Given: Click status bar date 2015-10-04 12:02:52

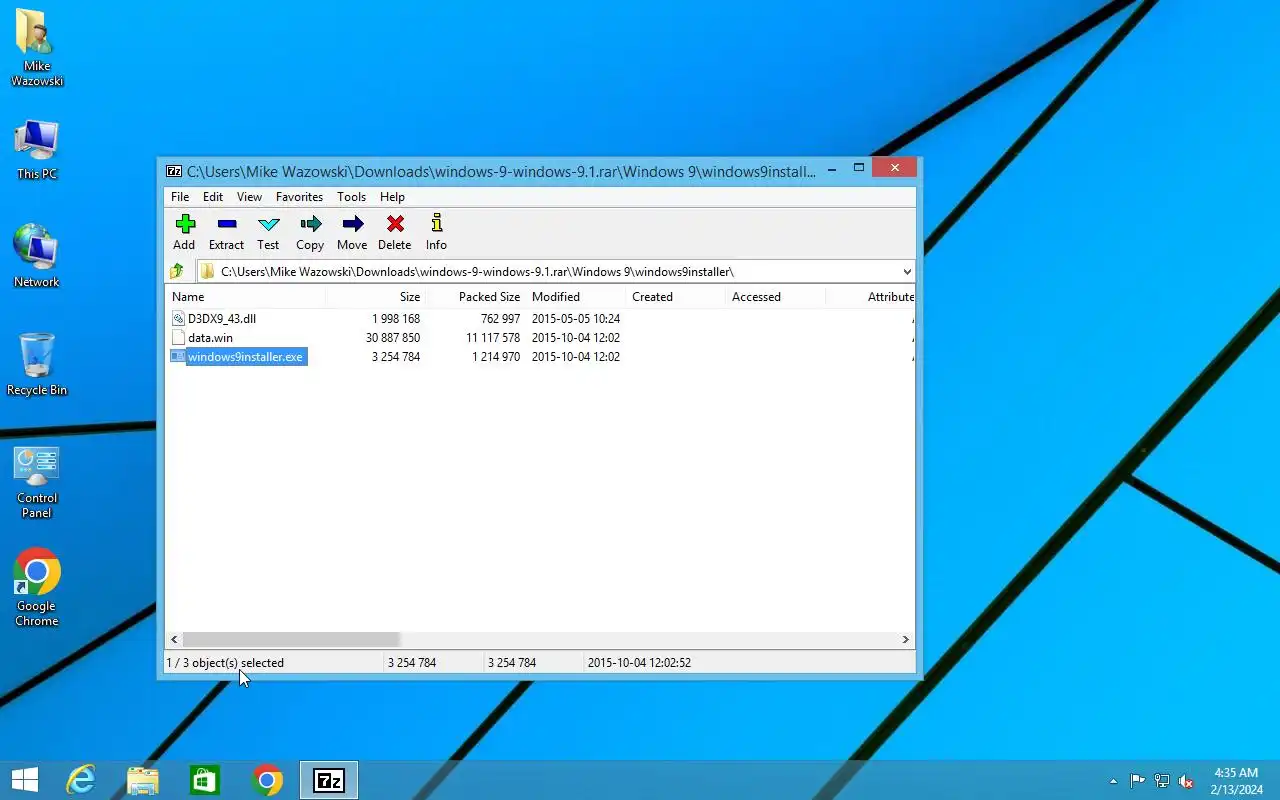Looking at the screenshot, I should click(x=639, y=663).
